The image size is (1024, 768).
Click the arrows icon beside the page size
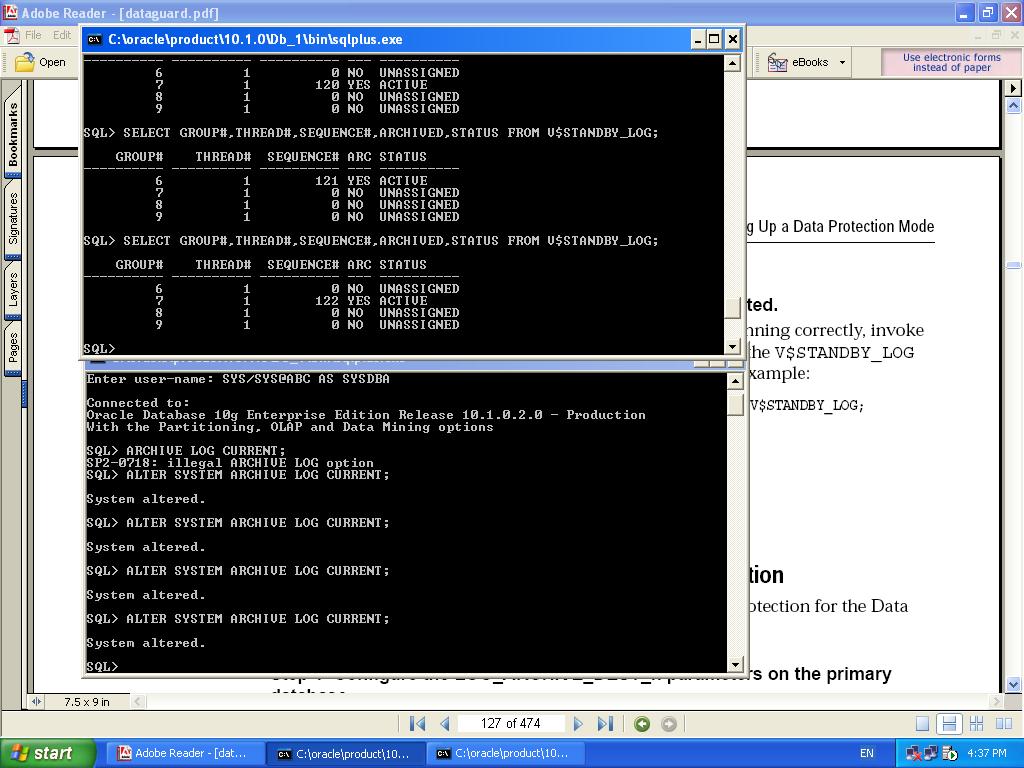pos(37,702)
